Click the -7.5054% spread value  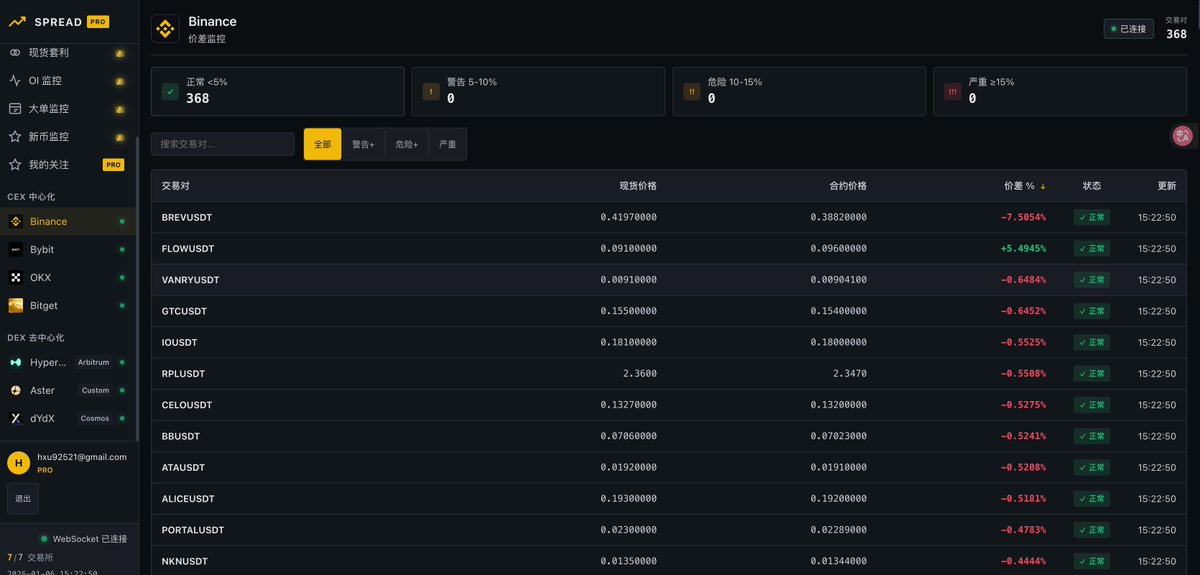click(1023, 217)
